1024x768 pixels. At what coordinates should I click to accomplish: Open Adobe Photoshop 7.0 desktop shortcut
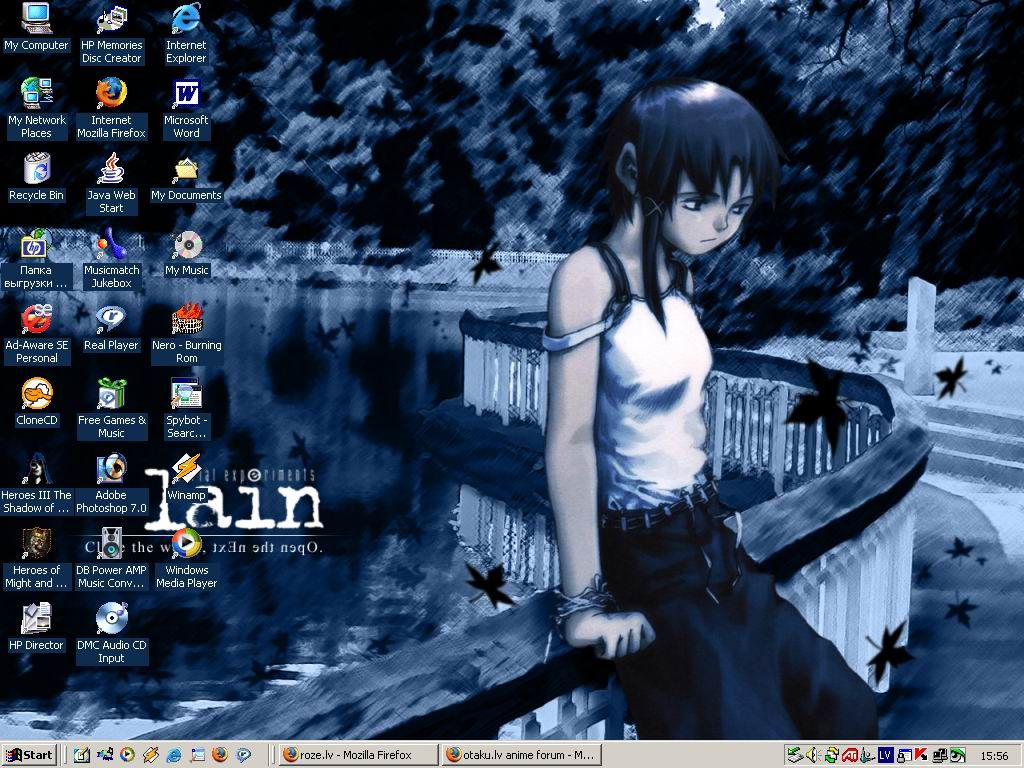click(111, 484)
